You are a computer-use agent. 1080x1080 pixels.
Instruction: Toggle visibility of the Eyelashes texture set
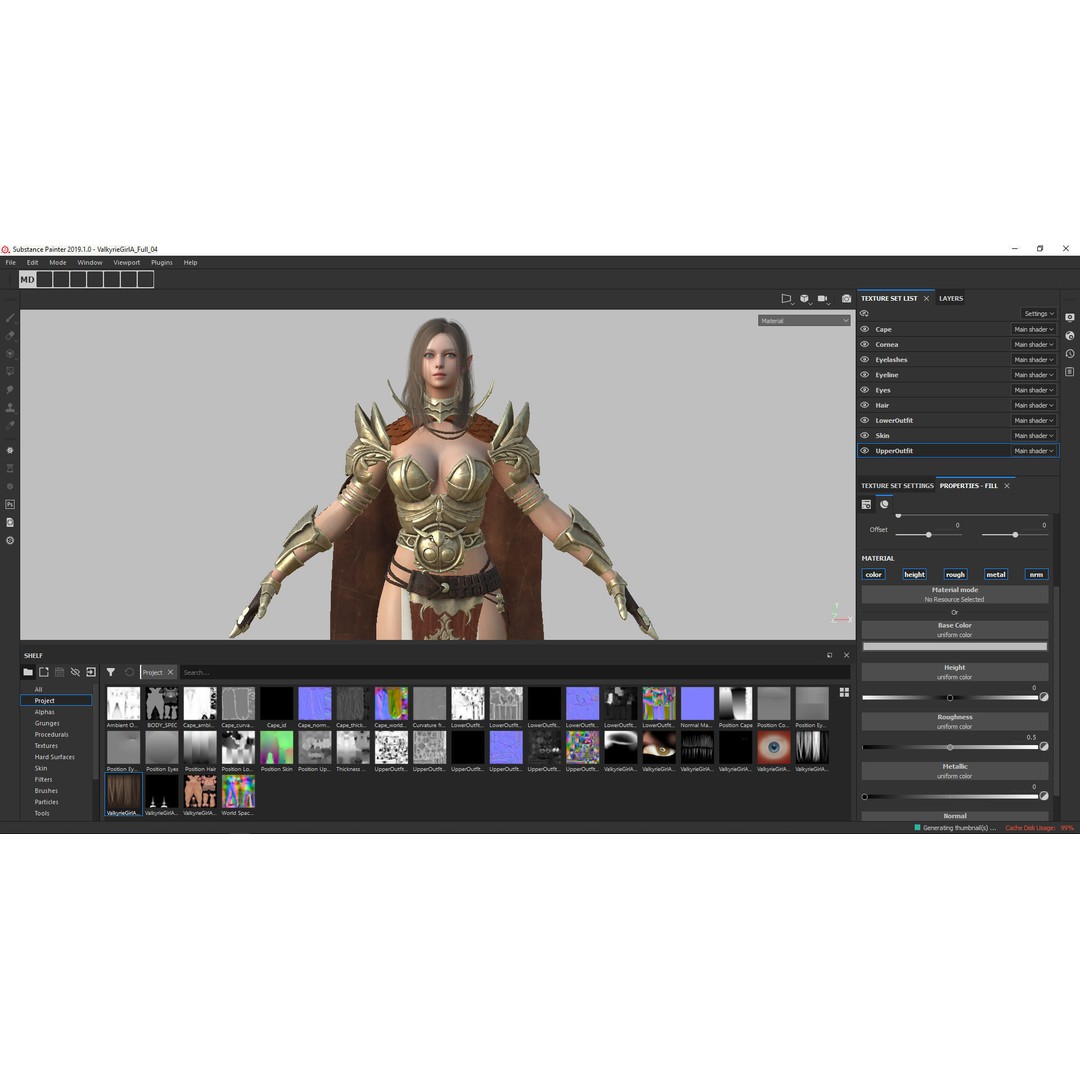864,360
